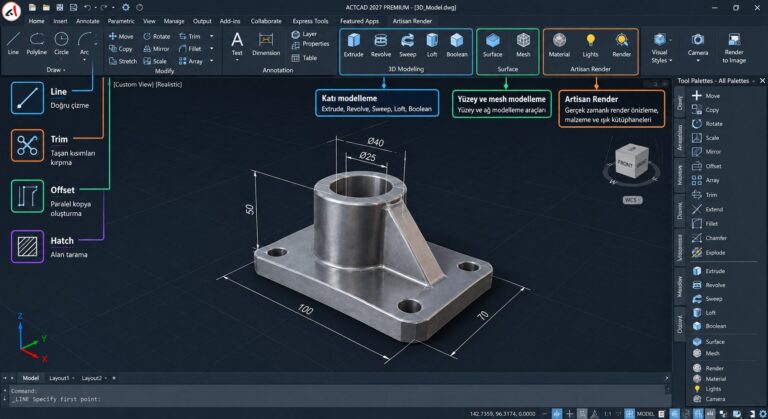
Task: Open Material in the Artisan Render ribbon panel
Action: tap(559, 45)
